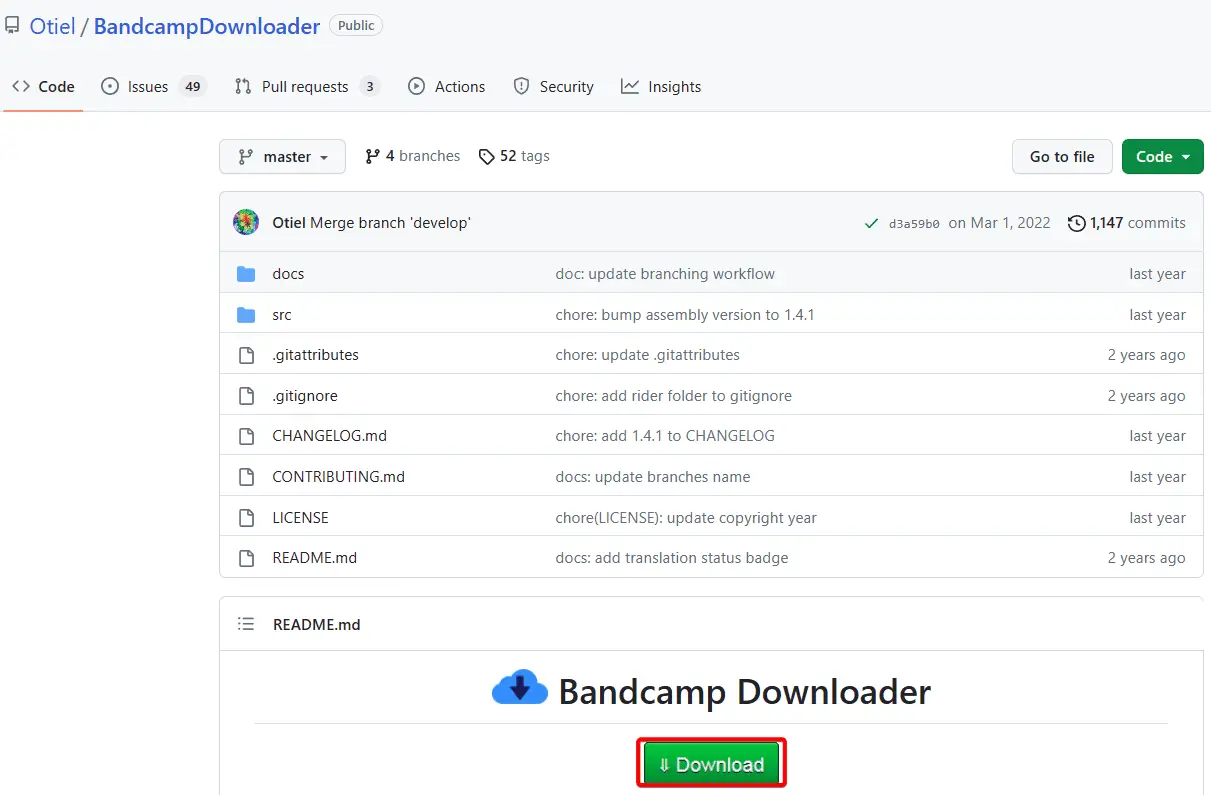The width and height of the screenshot is (1211, 795).
Task: Open the BandcampDownloader repository link
Action: click(207, 26)
